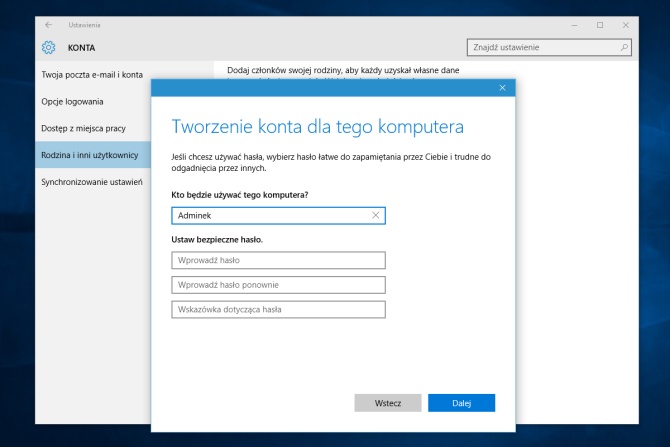Image resolution: width=670 pixels, height=447 pixels.
Task: Click the magnifier icon in search box
Action: pos(625,47)
